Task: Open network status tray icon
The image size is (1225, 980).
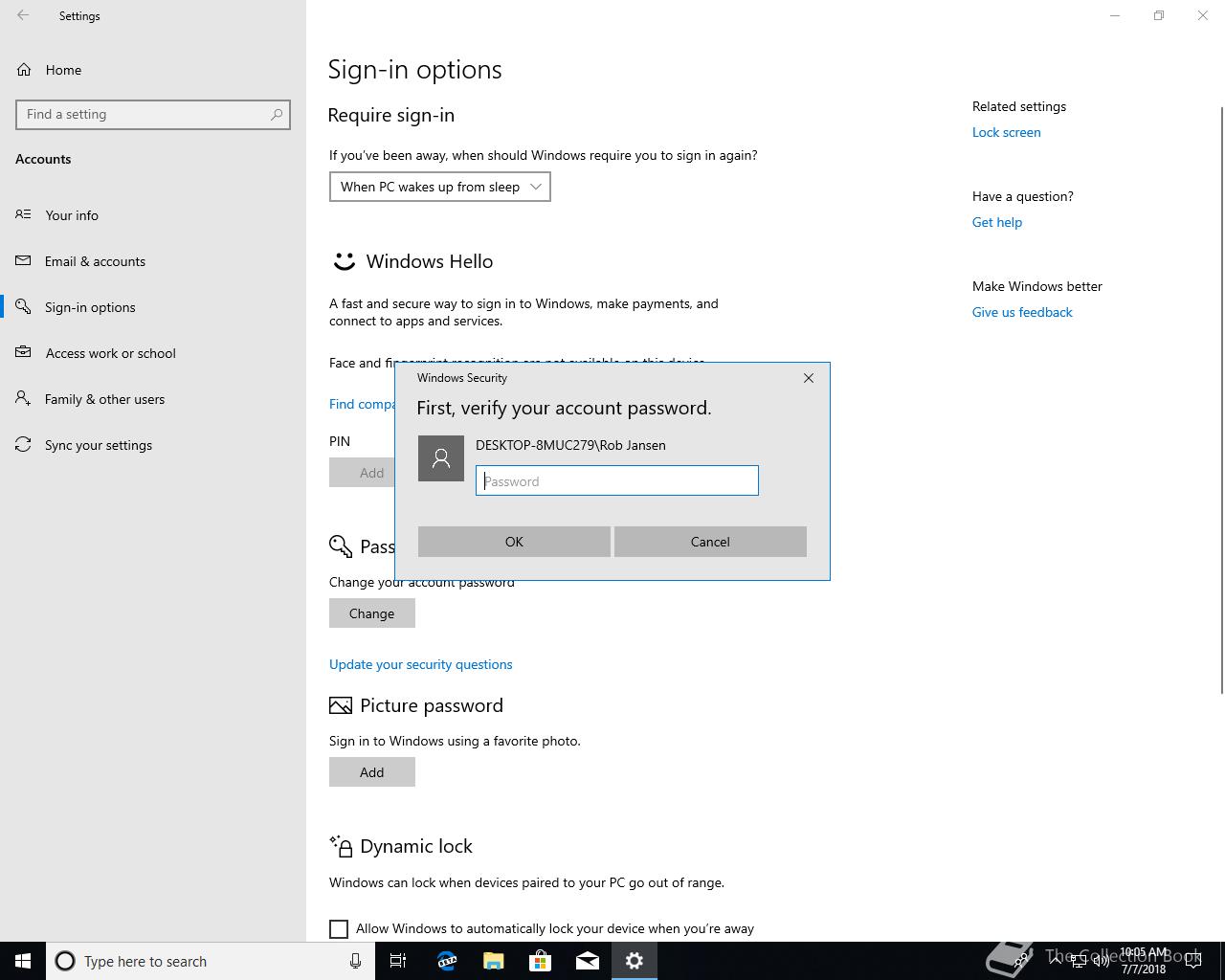Action: click(x=1079, y=961)
